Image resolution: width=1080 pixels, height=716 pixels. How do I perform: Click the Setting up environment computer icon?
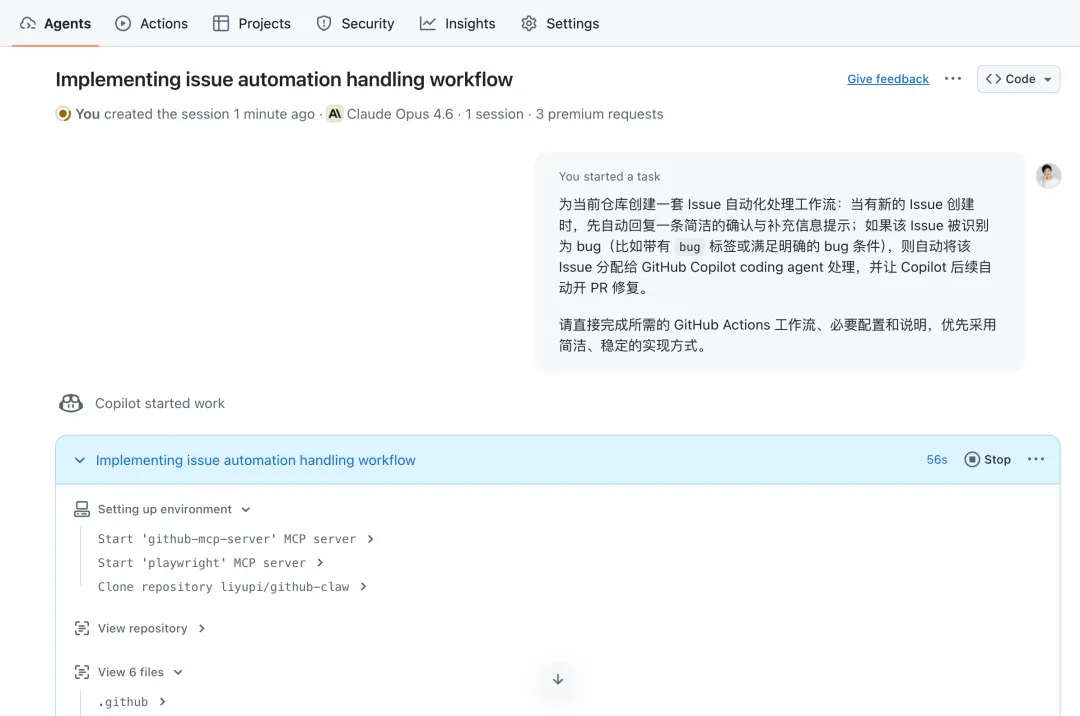pos(82,509)
